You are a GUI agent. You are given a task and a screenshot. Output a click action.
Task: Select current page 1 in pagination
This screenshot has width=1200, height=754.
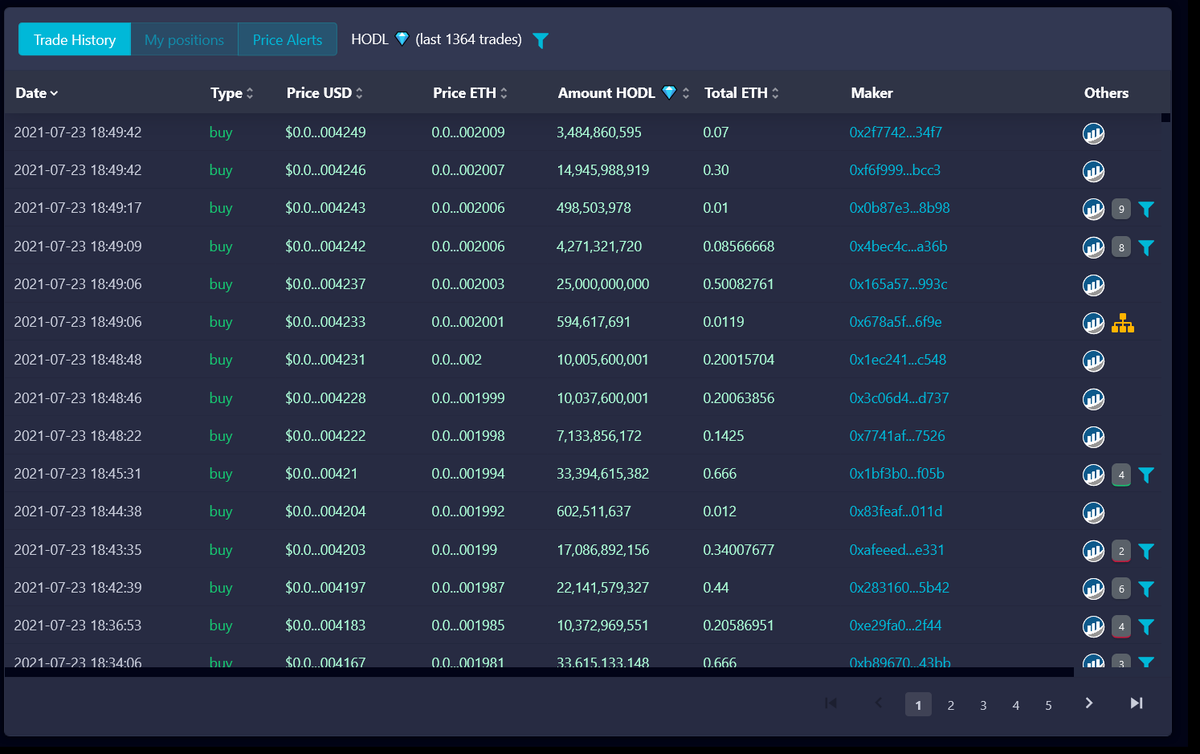[918, 705]
